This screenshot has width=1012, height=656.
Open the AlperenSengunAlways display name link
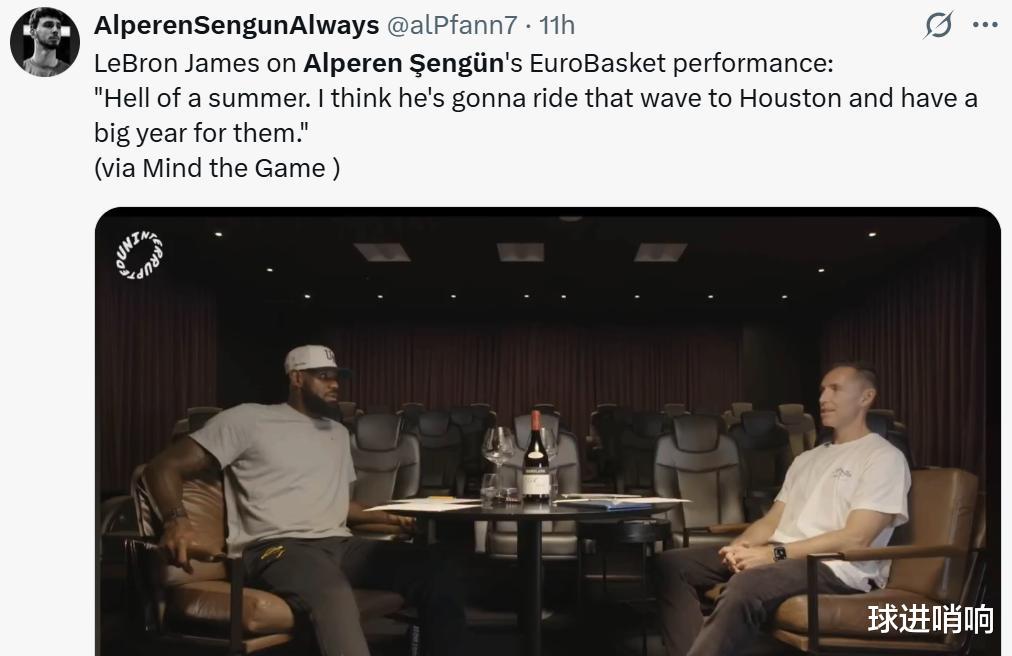tap(236, 25)
